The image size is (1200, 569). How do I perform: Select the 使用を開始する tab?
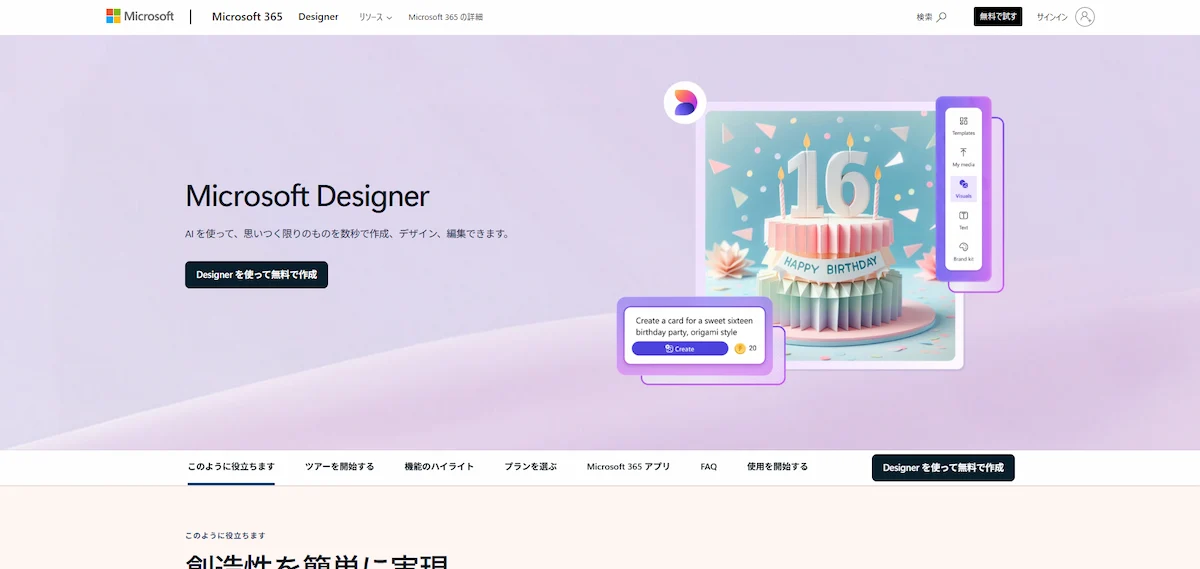tap(777, 467)
